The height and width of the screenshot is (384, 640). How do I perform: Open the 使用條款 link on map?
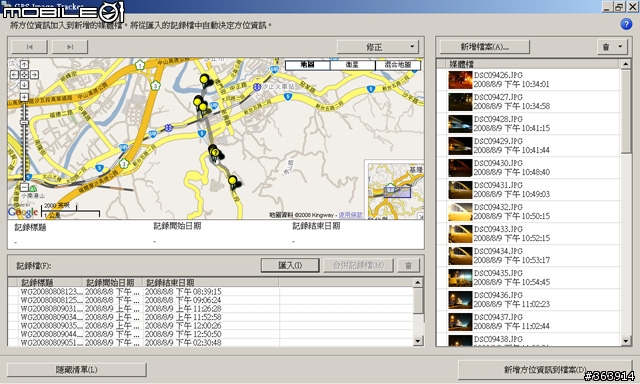351,215
